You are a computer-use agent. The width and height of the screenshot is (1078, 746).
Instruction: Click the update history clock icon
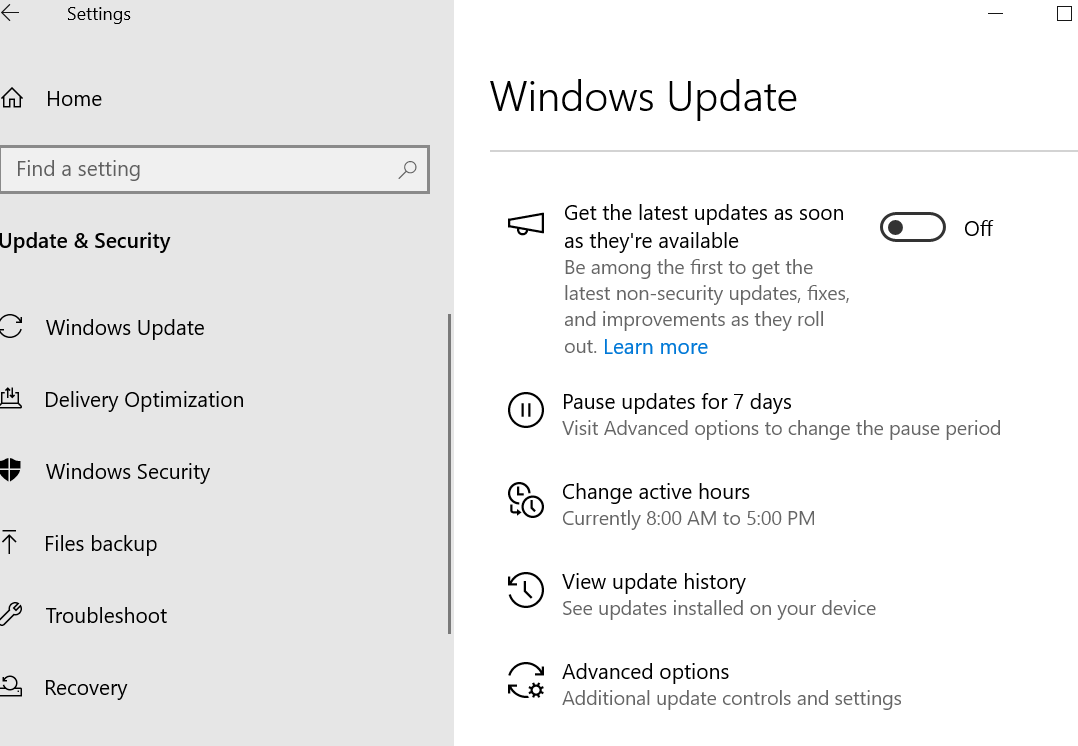pos(526,590)
